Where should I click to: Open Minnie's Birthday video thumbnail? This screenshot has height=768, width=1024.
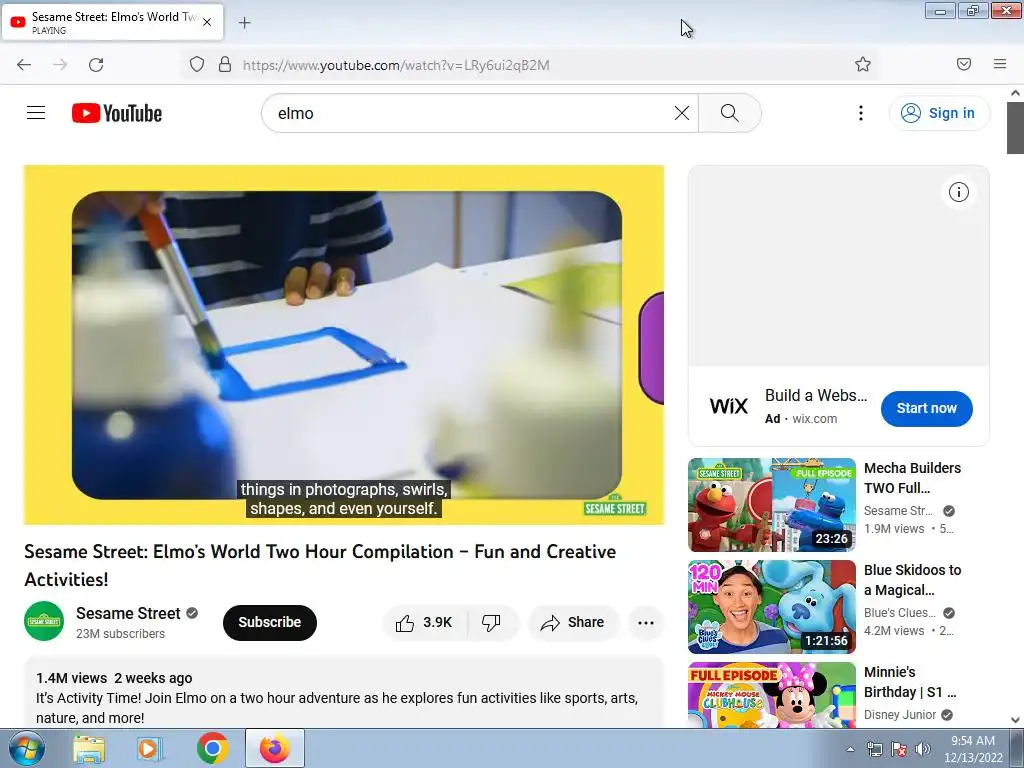[772, 695]
